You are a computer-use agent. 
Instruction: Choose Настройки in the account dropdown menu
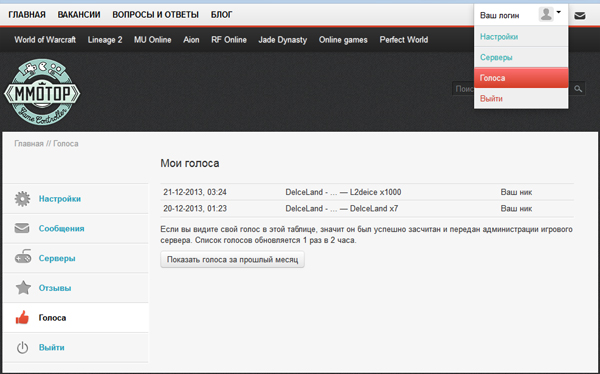(521, 37)
